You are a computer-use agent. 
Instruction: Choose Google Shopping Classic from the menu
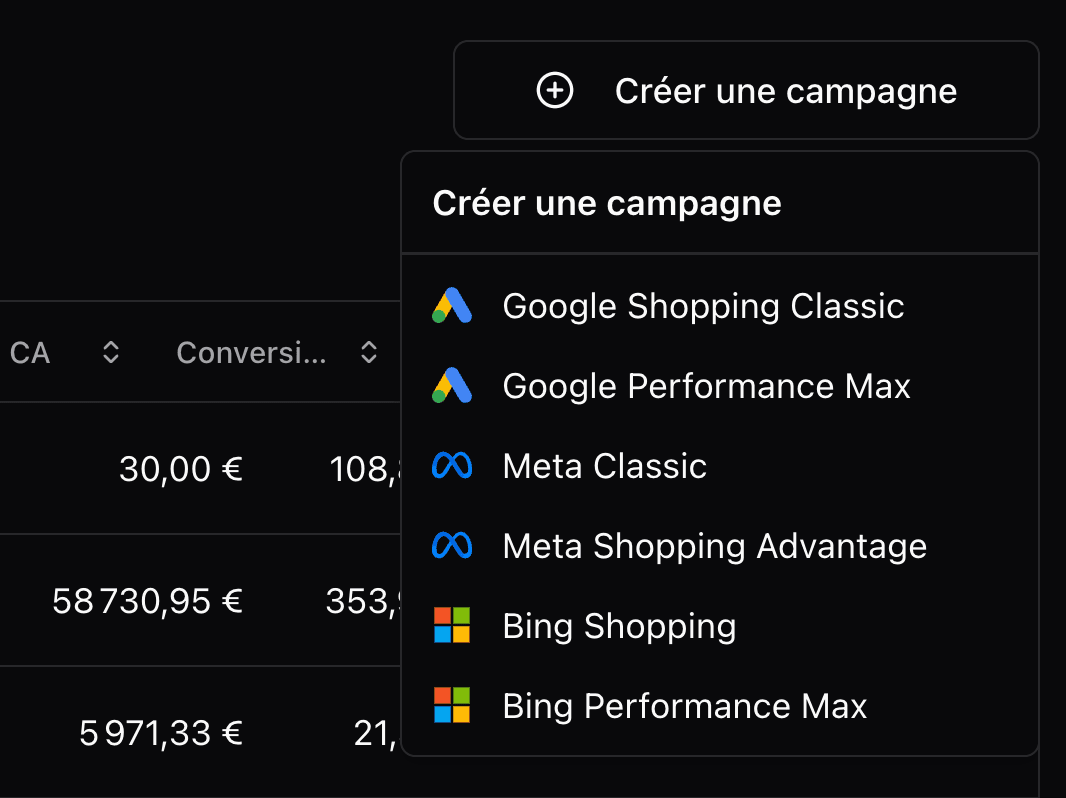click(x=703, y=306)
